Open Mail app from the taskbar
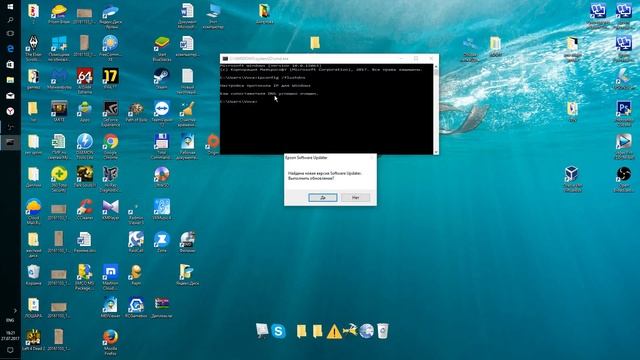This screenshot has width=640, height=360. (10, 96)
